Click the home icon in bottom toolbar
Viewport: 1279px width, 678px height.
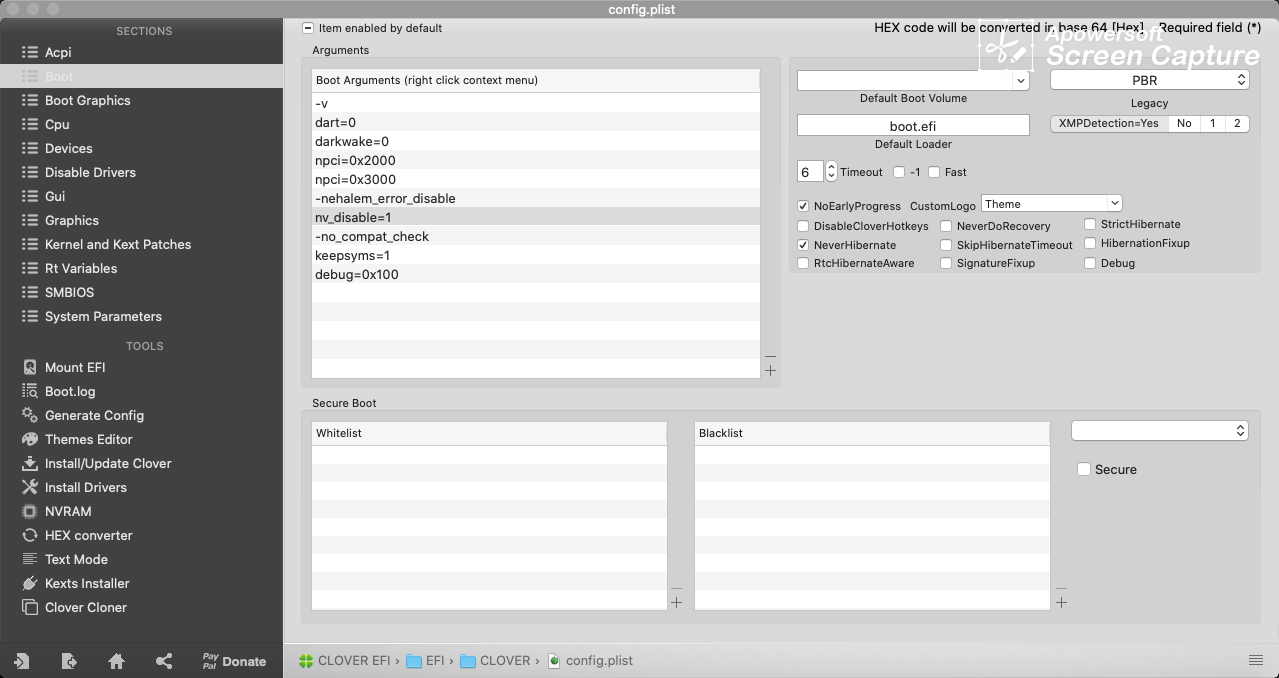click(x=116, y=661)
